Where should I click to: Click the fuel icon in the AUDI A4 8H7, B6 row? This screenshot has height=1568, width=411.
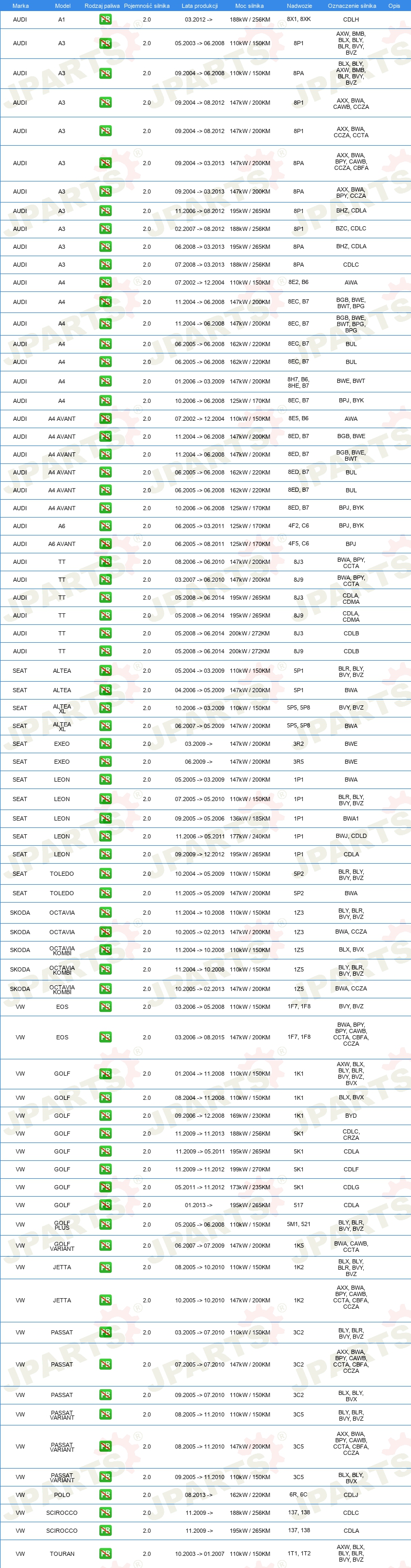point(105,382)
